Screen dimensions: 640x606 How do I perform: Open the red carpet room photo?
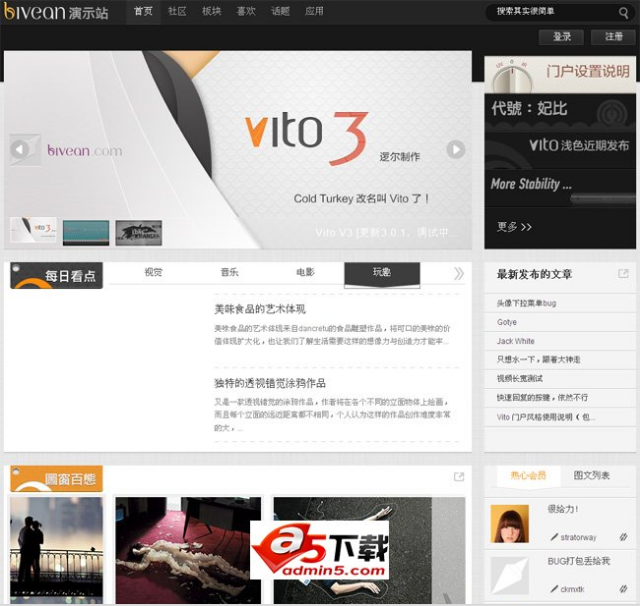pos(188,550)
